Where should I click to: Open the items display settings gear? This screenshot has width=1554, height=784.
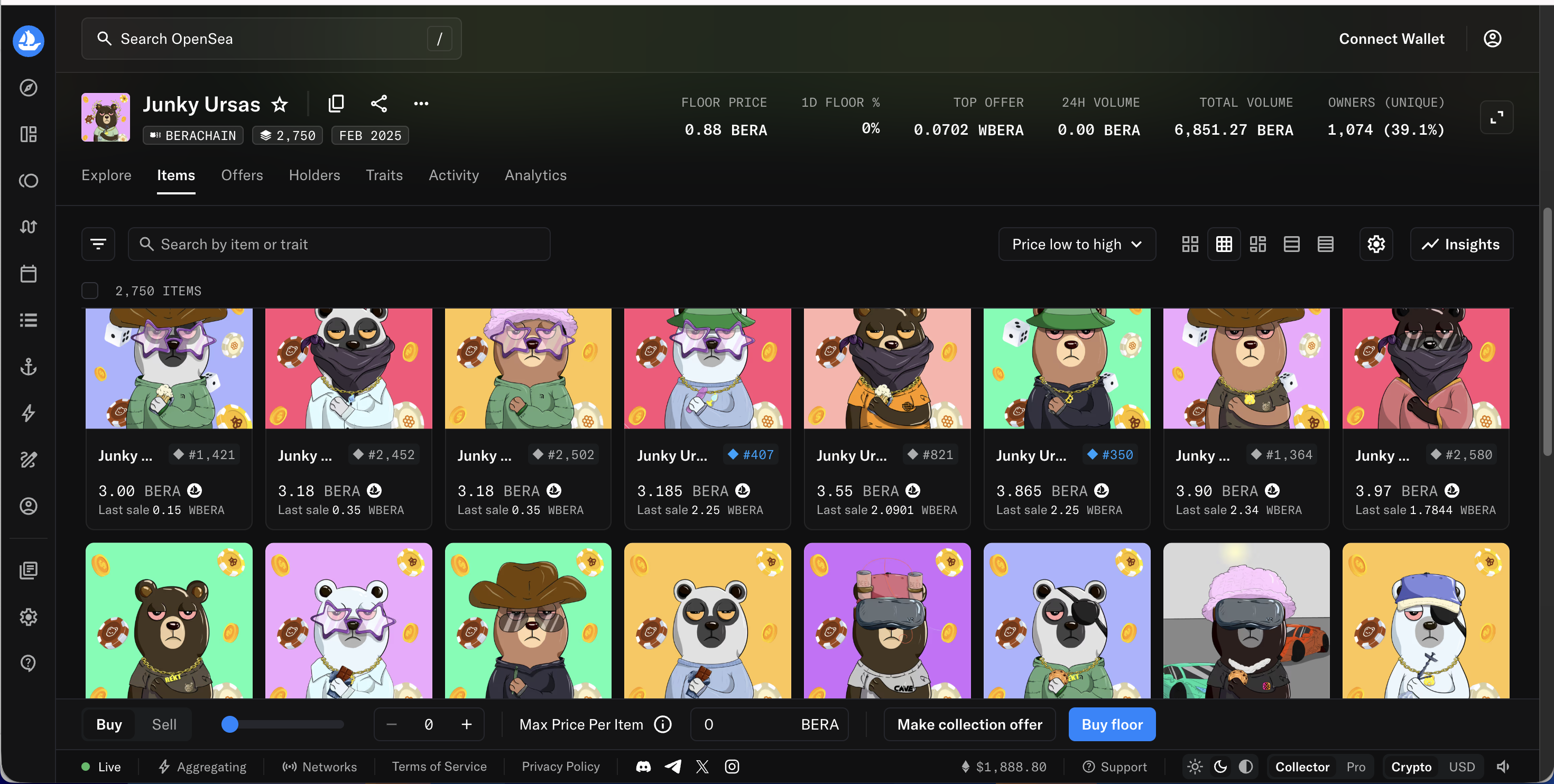(1376, 244)
